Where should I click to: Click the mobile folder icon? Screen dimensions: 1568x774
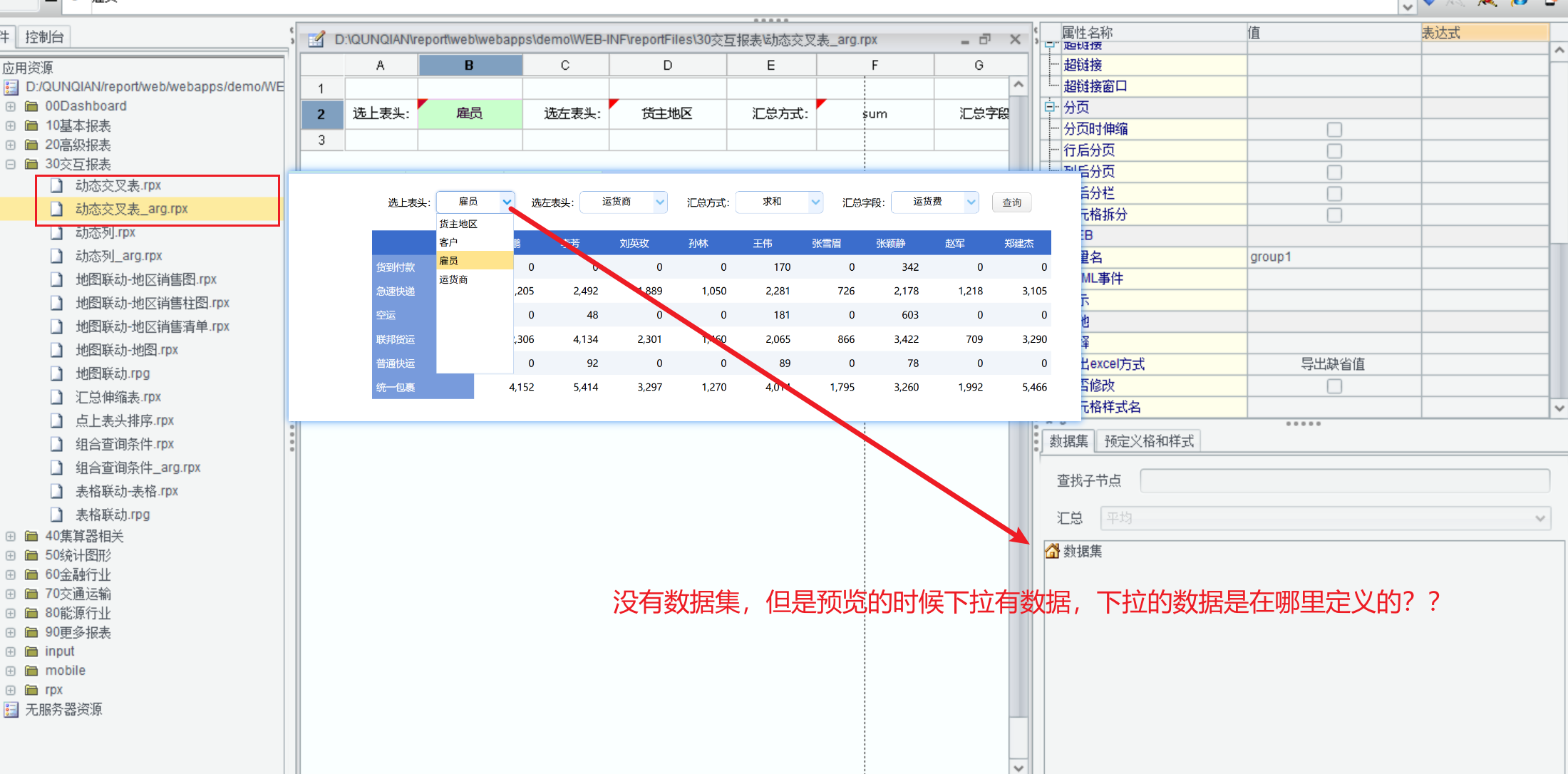(31, 671)
